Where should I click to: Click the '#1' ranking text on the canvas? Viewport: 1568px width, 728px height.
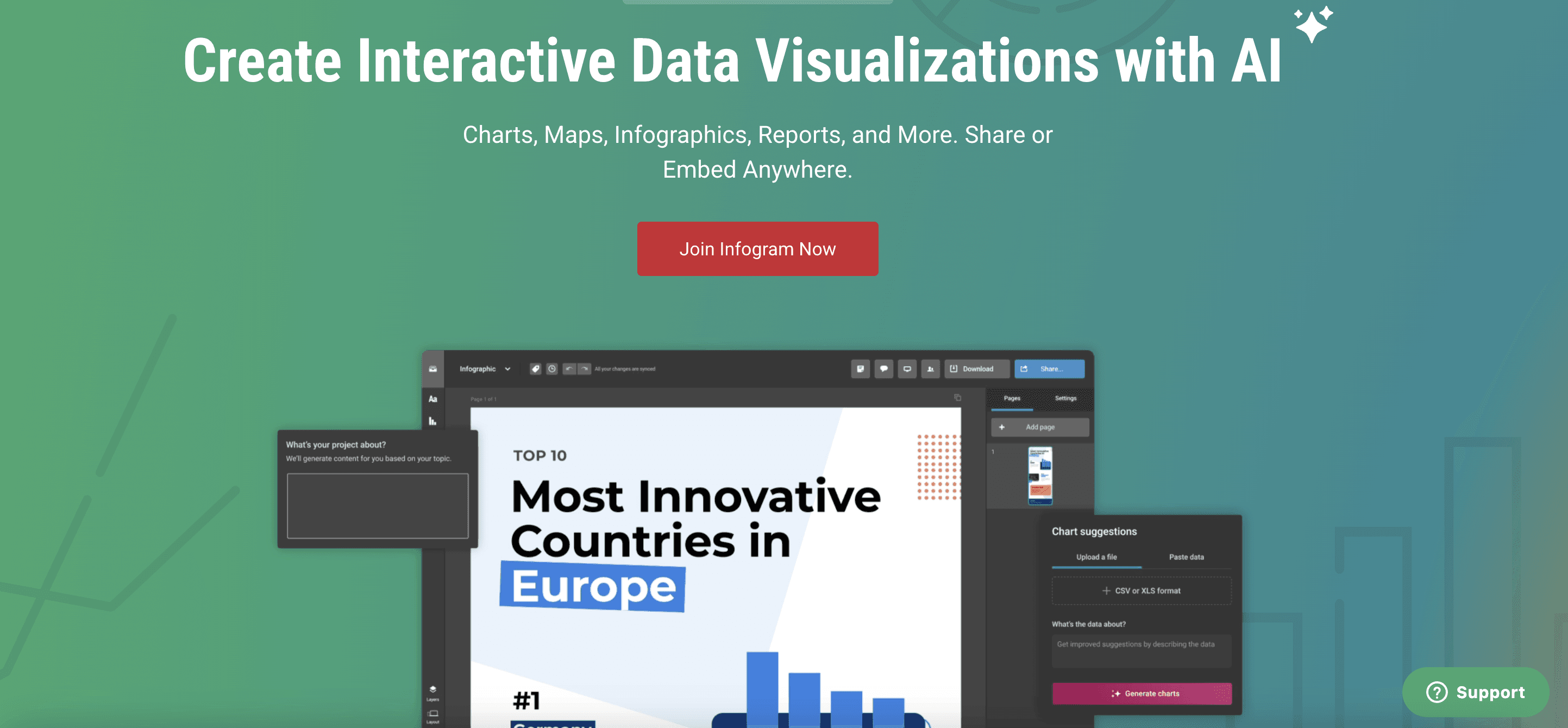click(526, 701)
